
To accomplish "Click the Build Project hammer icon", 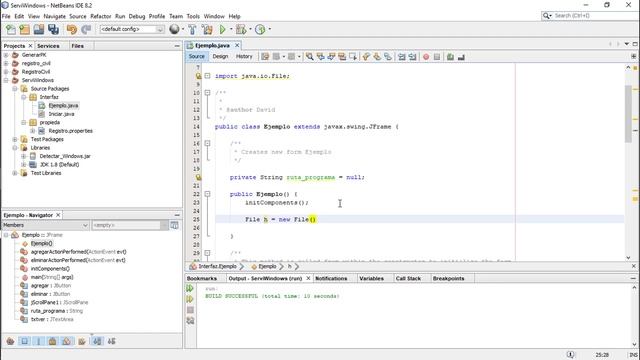I will click(x=192, y=29).
